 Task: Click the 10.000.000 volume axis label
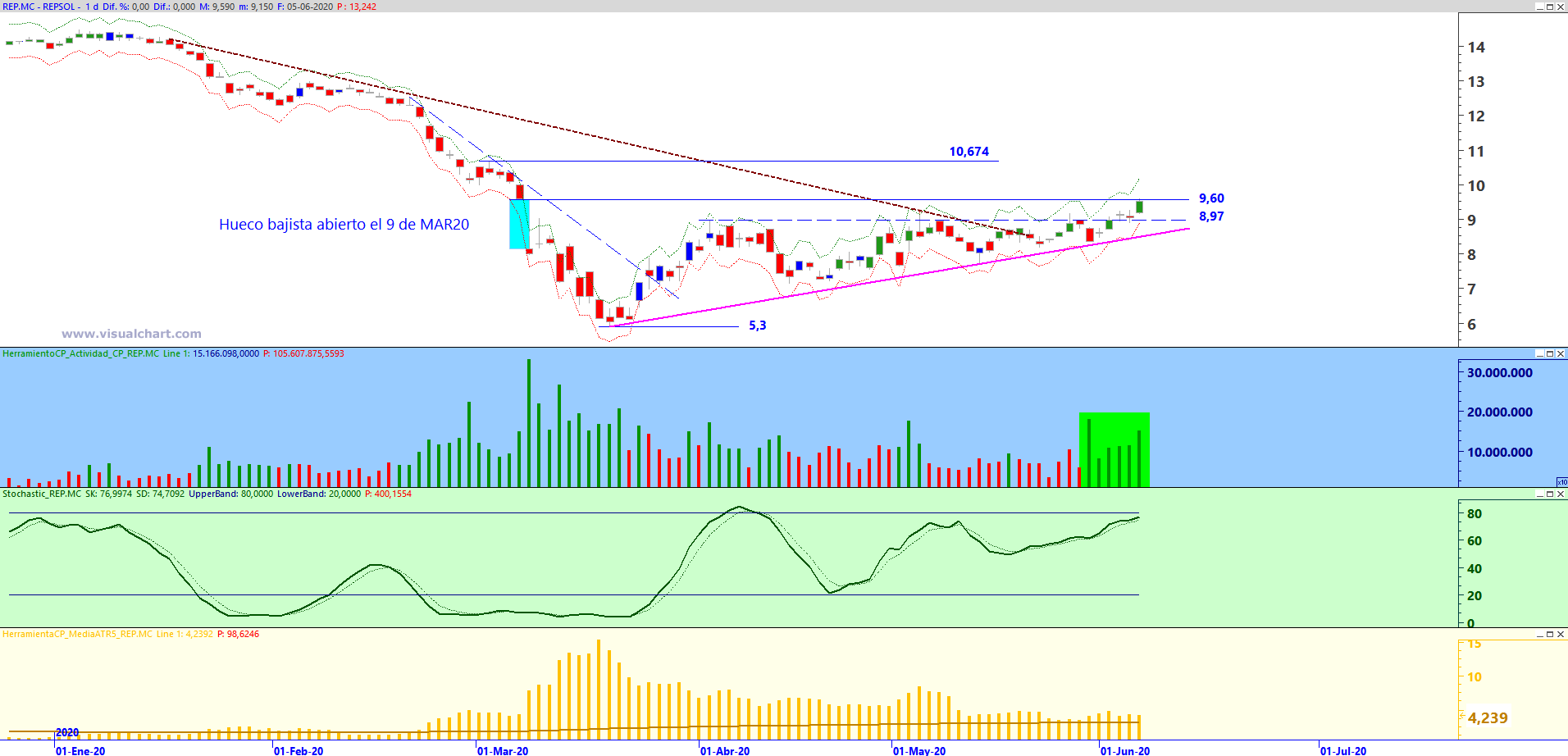tap(1500, 453)
